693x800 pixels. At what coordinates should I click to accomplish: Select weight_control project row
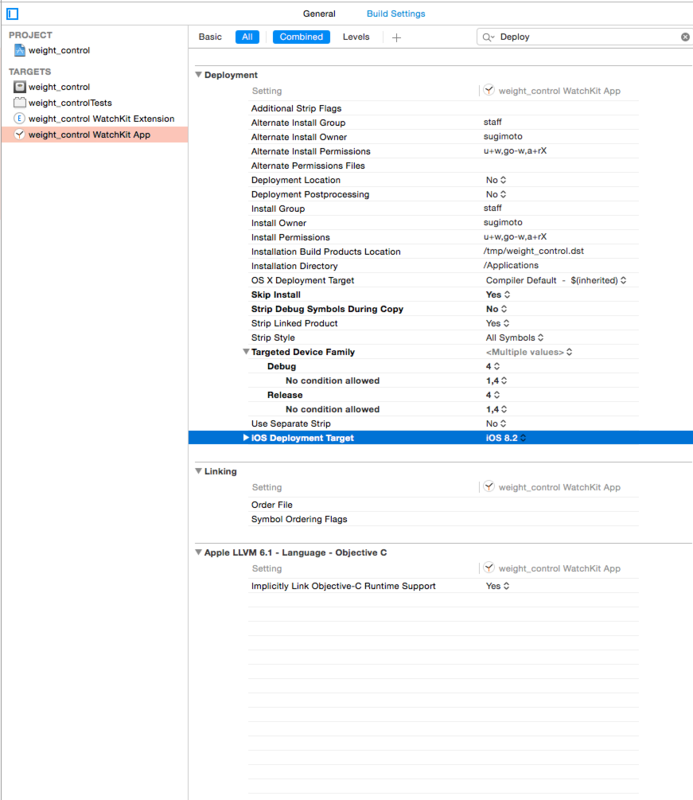click(x=95, y=50)
